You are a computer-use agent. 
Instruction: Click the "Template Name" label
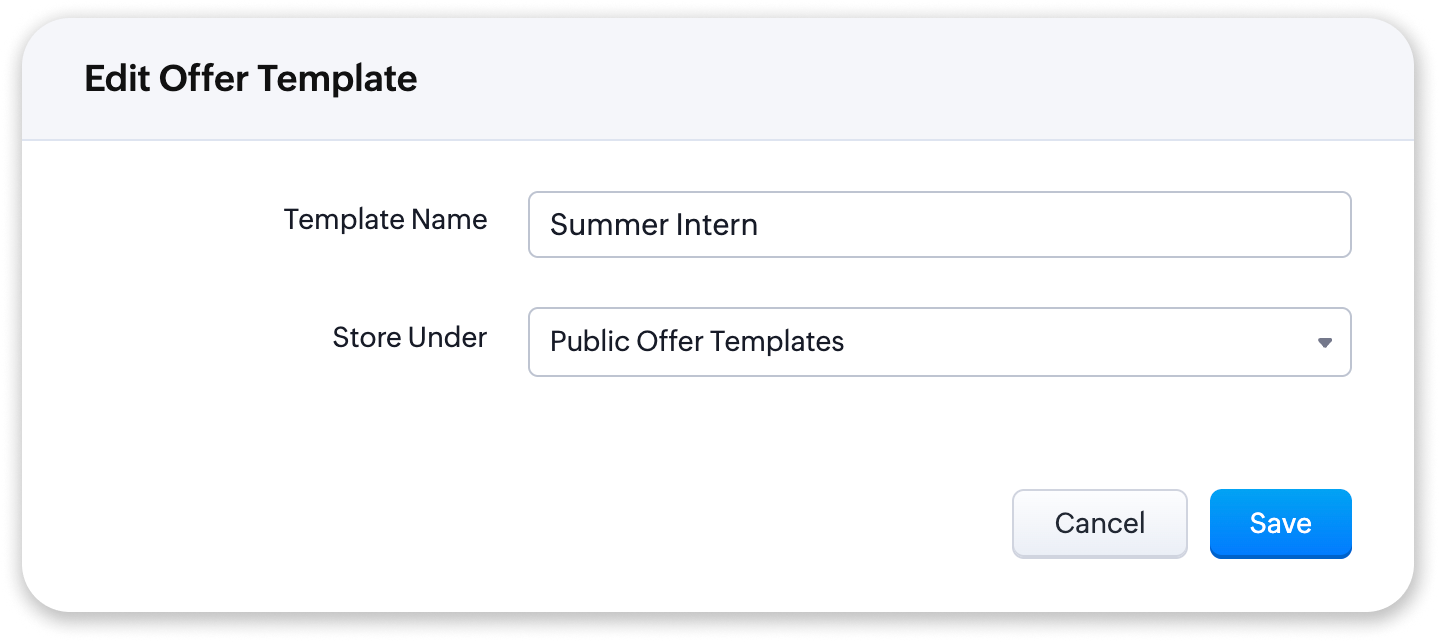[x=385, y=220]
